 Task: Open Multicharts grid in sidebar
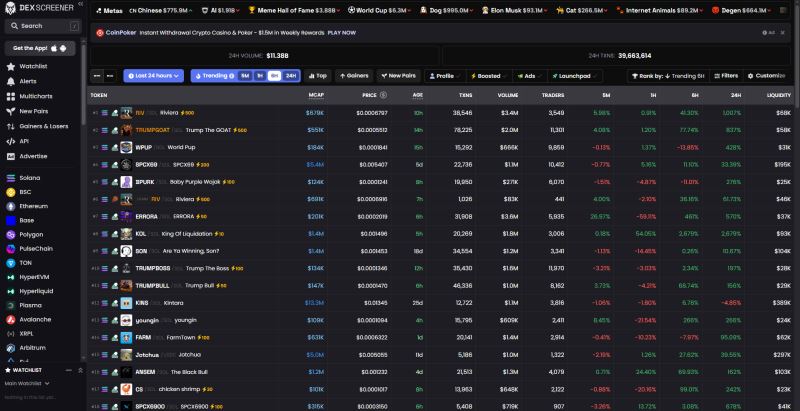click(x=36, y=96)
